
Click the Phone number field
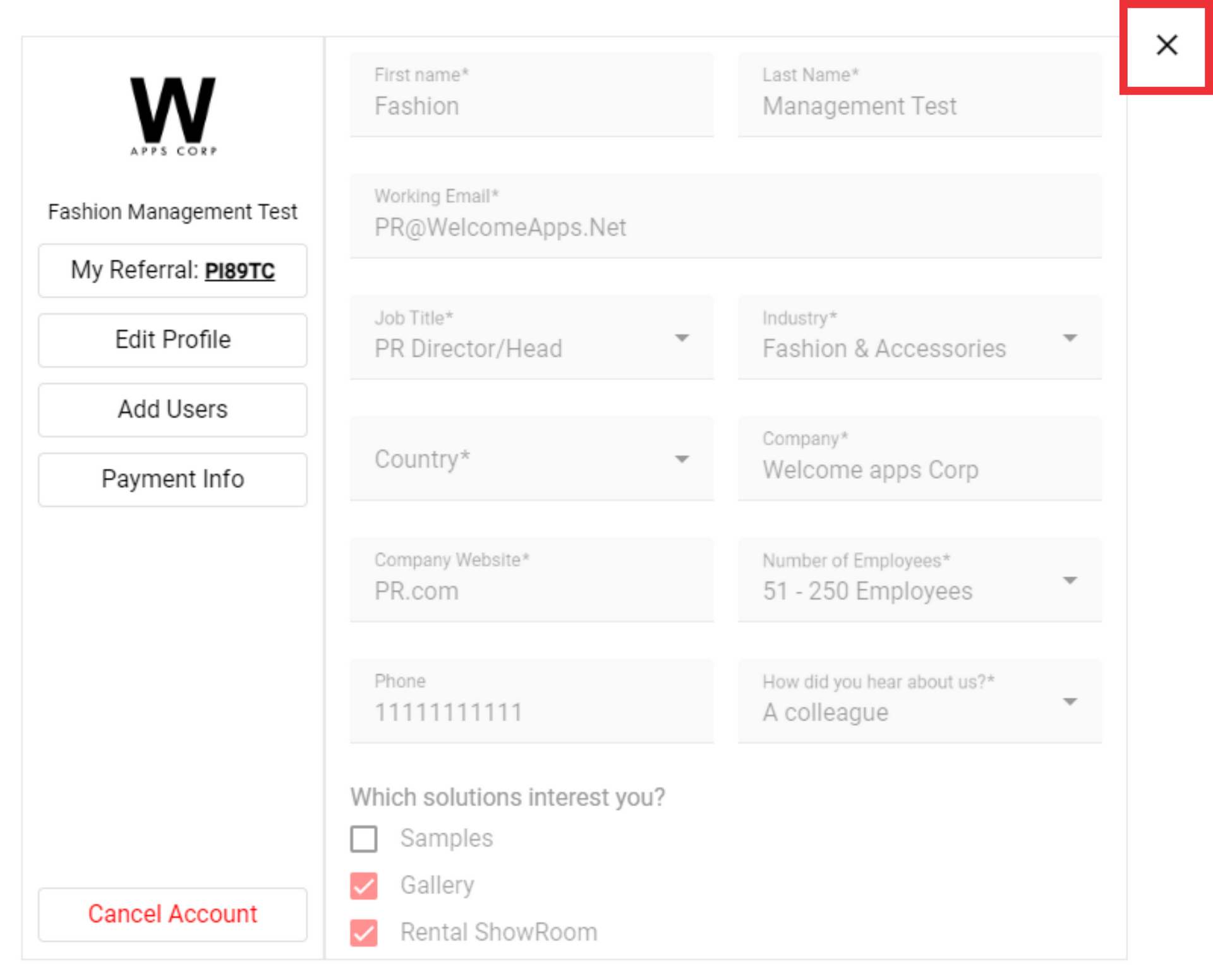coord(532,701)
